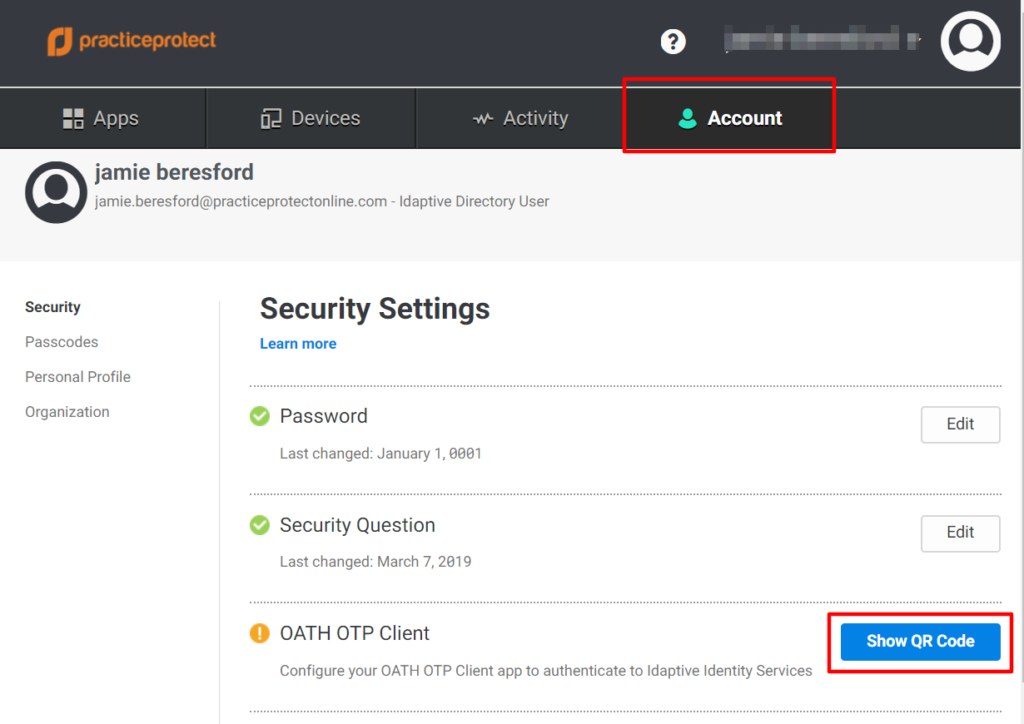Click the Activity pulse icon
Screen dimensions: 1024x724
(x=483, y=119)
